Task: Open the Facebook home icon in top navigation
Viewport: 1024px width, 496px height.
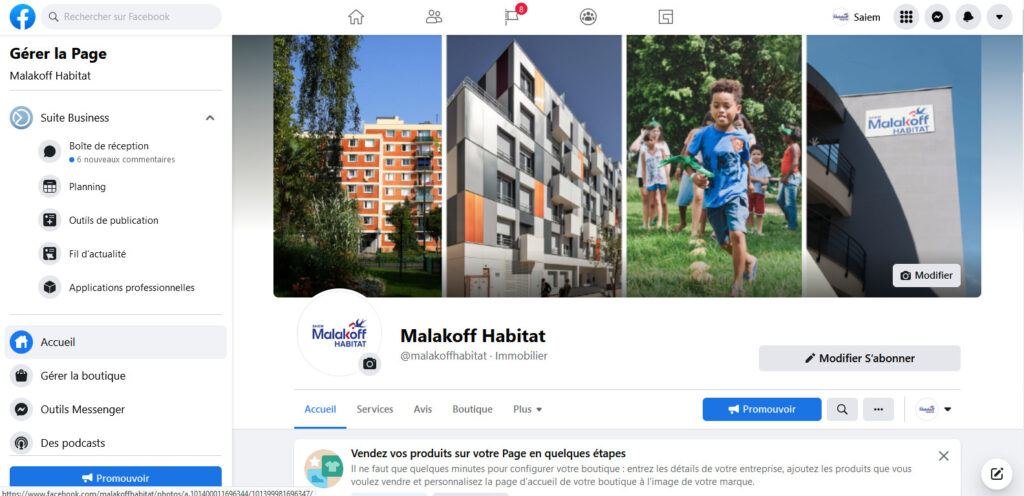Action: (x=356, y=17)
